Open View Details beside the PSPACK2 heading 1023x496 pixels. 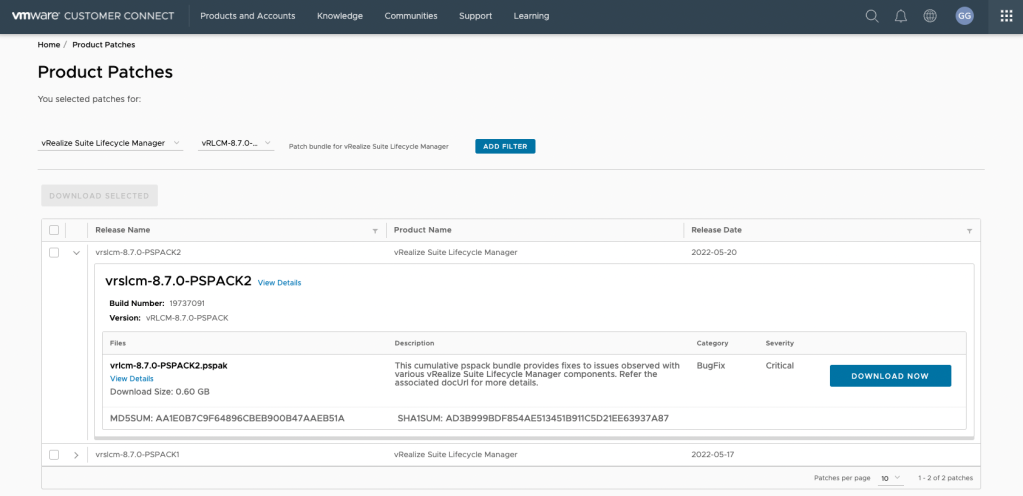pyautogui.click(x=279, y=283)
